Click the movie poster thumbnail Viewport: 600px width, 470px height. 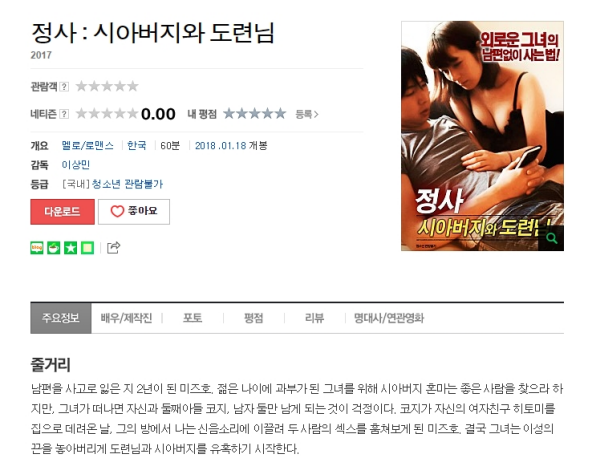pyautogui.click(x=482, y=136)
